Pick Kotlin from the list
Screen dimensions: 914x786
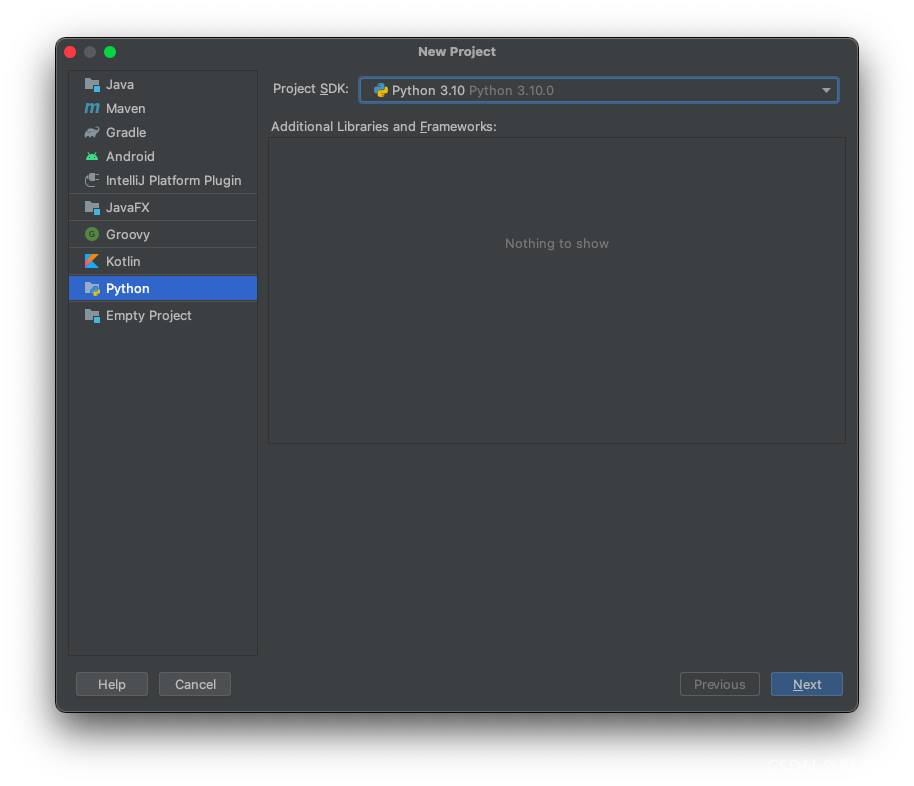point(163,261)
